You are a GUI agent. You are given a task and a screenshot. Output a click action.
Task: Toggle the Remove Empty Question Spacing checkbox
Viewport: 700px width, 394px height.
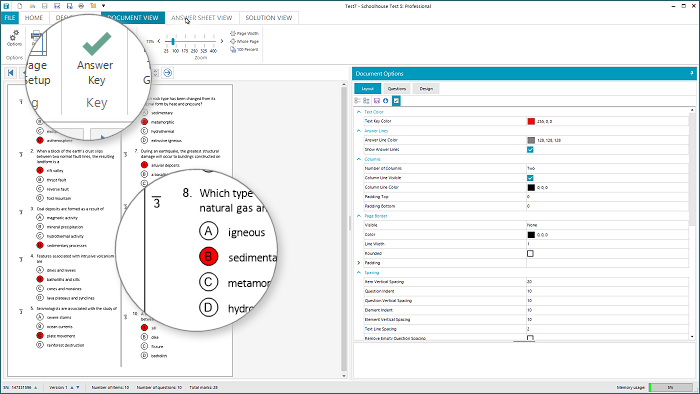point(530,338)
